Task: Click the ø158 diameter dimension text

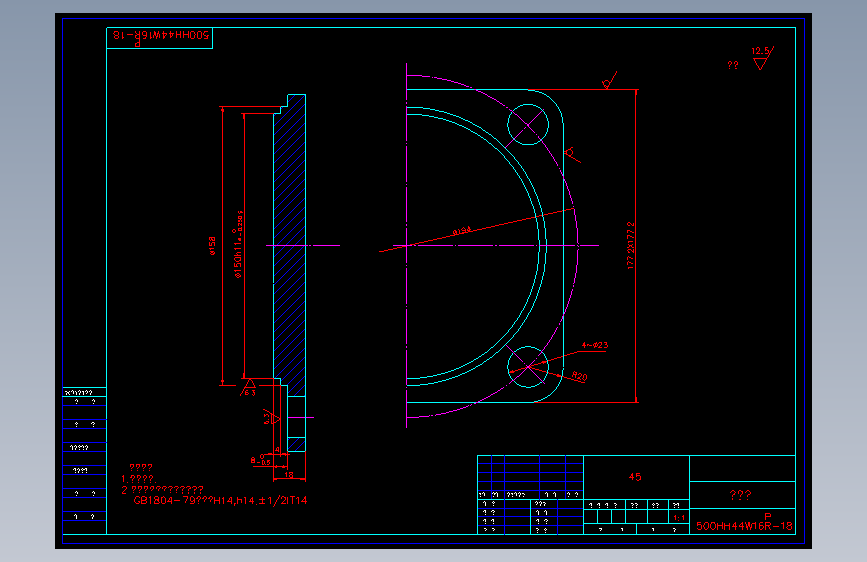Action: [x=212, y=246]
